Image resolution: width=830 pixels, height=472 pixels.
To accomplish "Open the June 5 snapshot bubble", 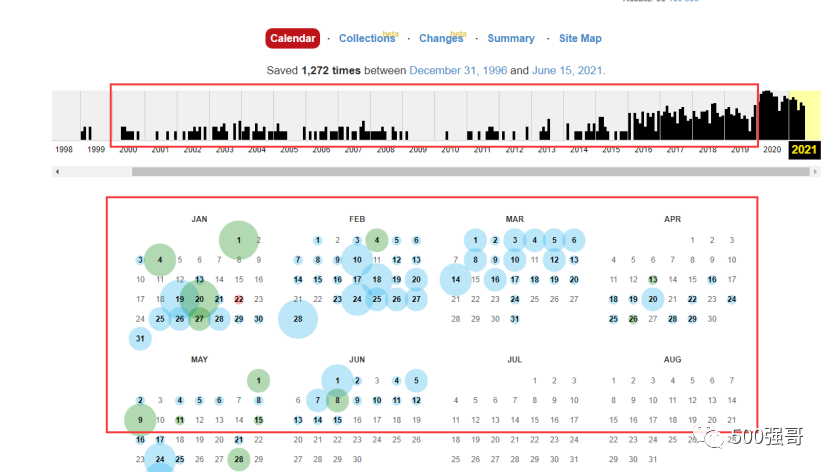I will pos(416,381).
